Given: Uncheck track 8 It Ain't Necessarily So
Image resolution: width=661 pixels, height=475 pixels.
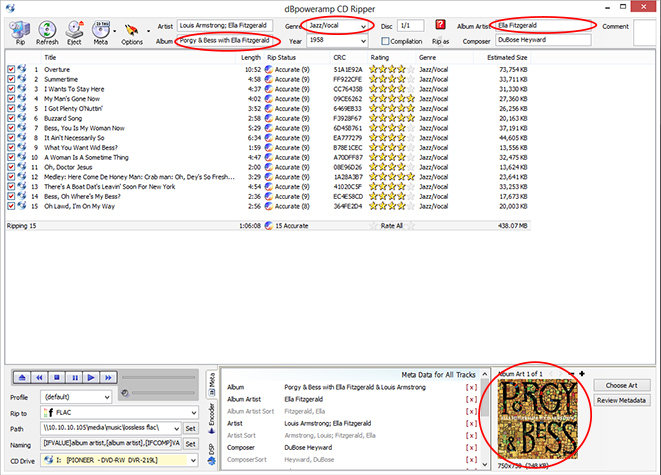Looking at the screenshot, I should (x=11, y=138).
